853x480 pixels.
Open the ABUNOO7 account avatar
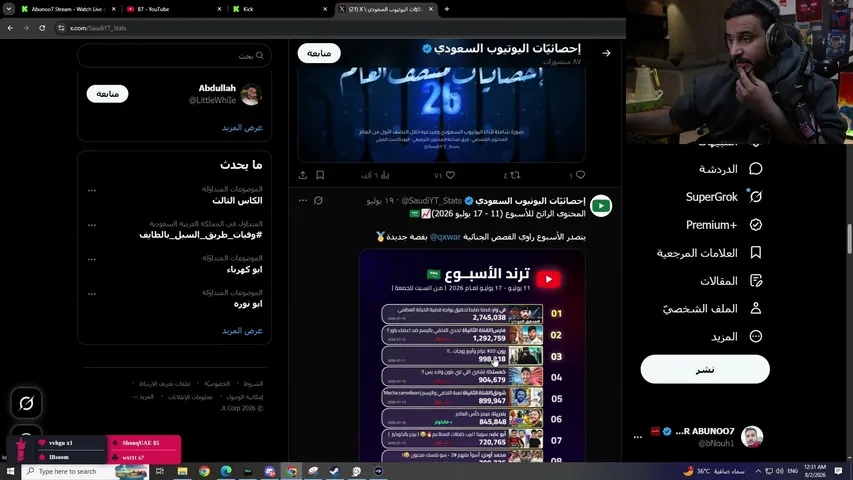[752, 437]
